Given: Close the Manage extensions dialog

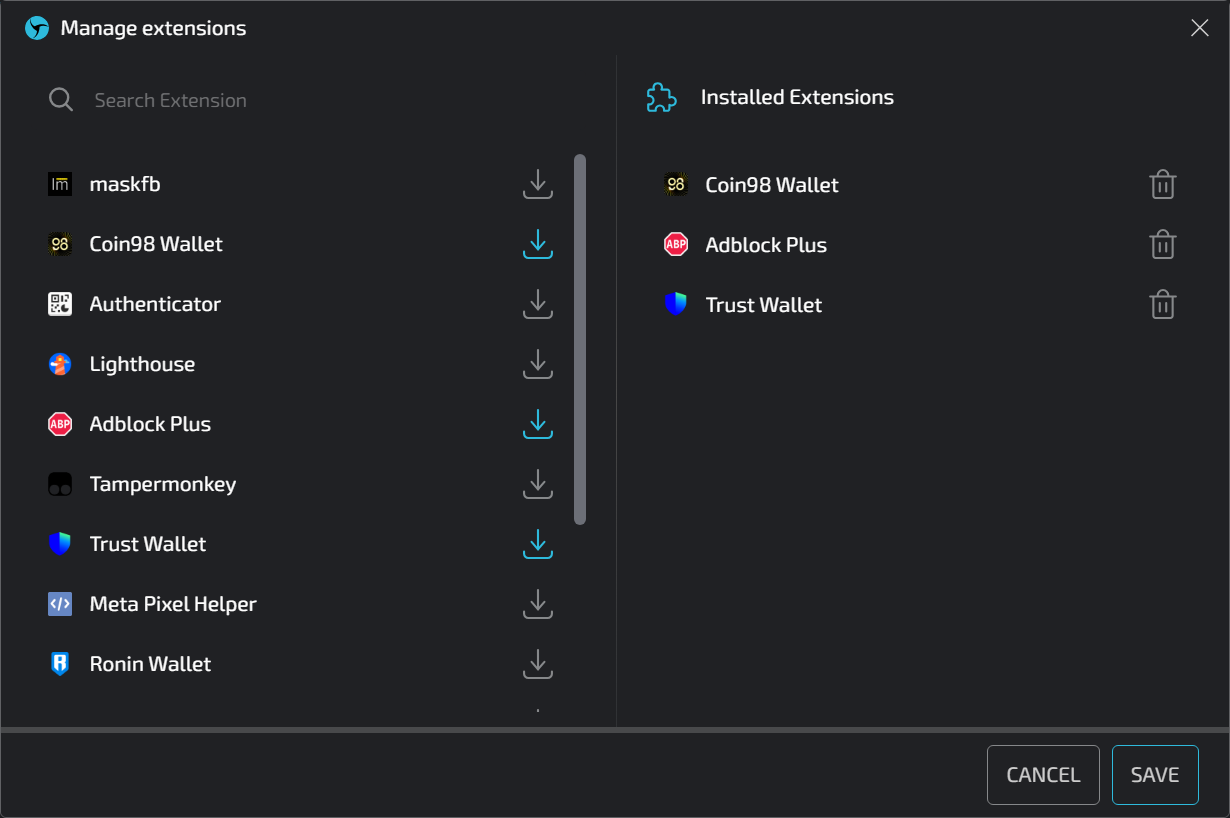Looking at the screenshot, I should [x=1199, y=28].
